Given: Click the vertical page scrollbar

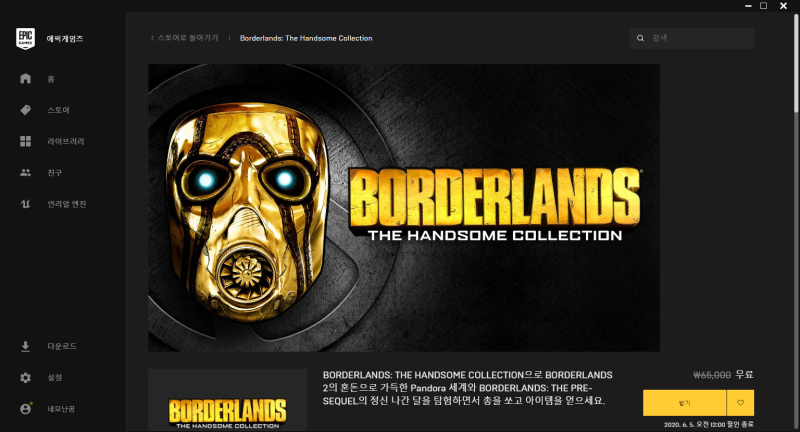Looking at the screenshot, I should click(x=796, y=61).
